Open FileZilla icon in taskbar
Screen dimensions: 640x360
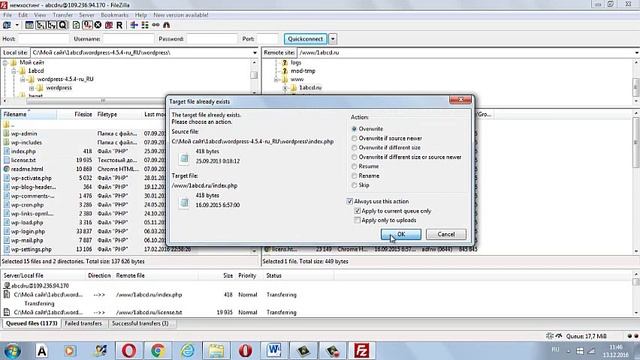(362, 351)
